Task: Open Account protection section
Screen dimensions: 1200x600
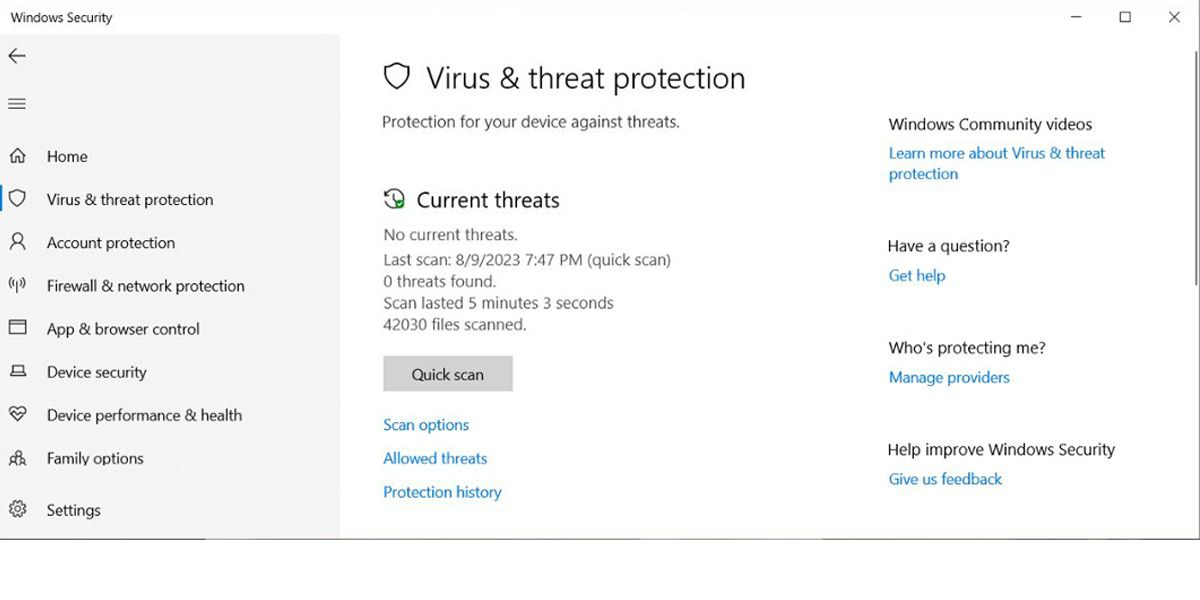Action: [110, 243]
